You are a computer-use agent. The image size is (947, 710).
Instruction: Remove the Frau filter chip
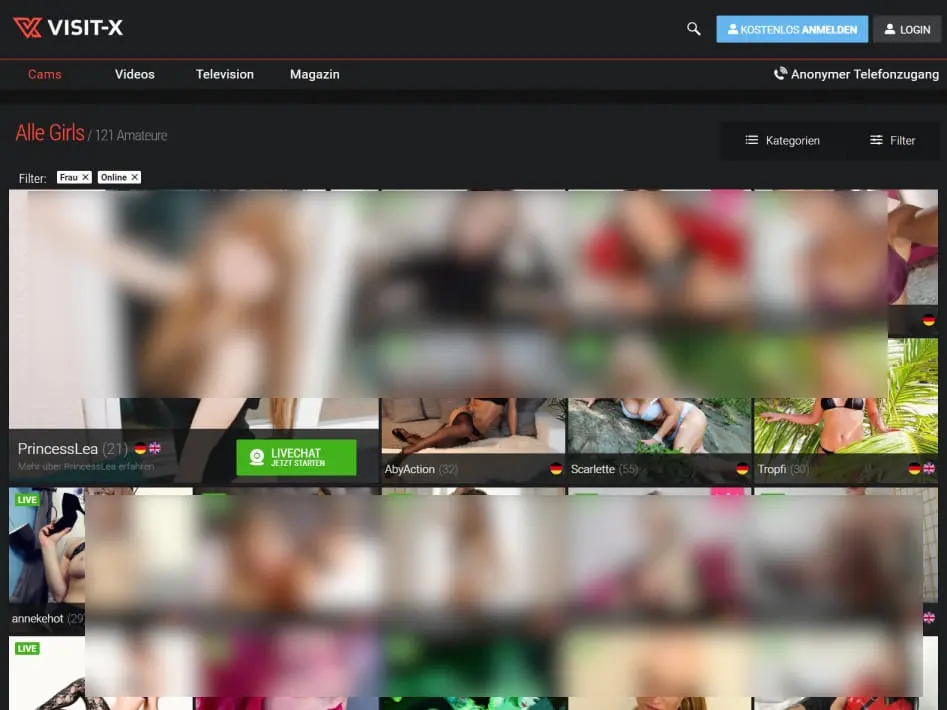pyautogui.click(x=85, y=177)
